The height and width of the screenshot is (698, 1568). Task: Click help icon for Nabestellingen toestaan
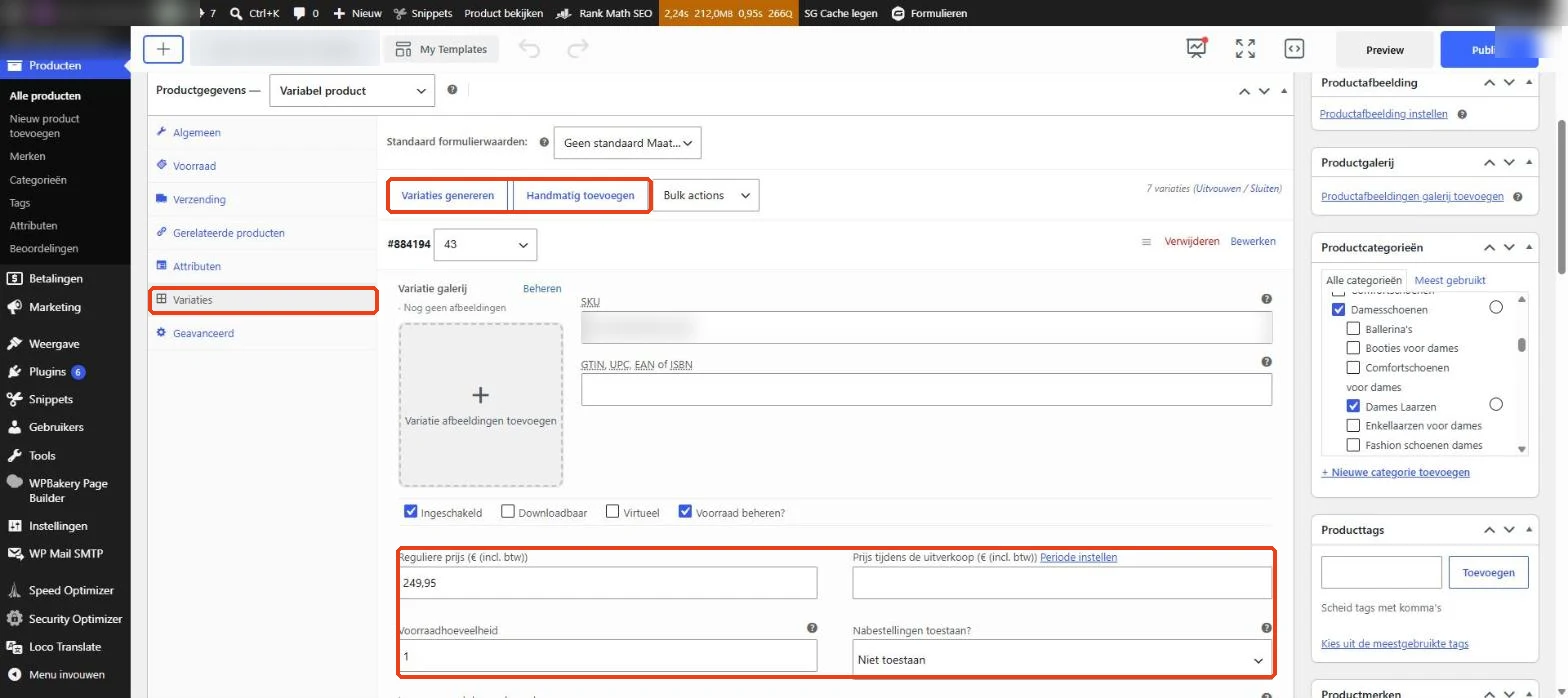pyautogui.click(x=1266, y=628)
